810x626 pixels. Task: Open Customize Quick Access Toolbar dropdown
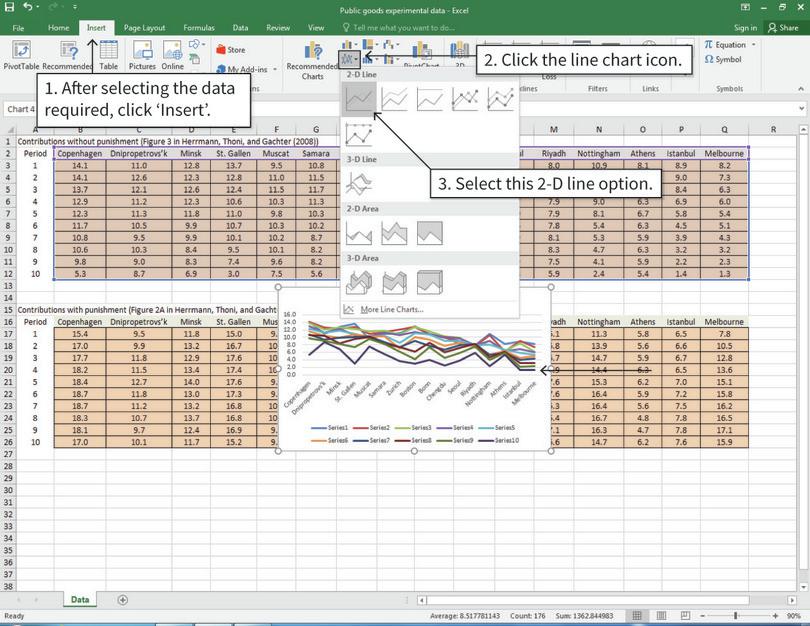pyautogui.click(x=75, y=7)
